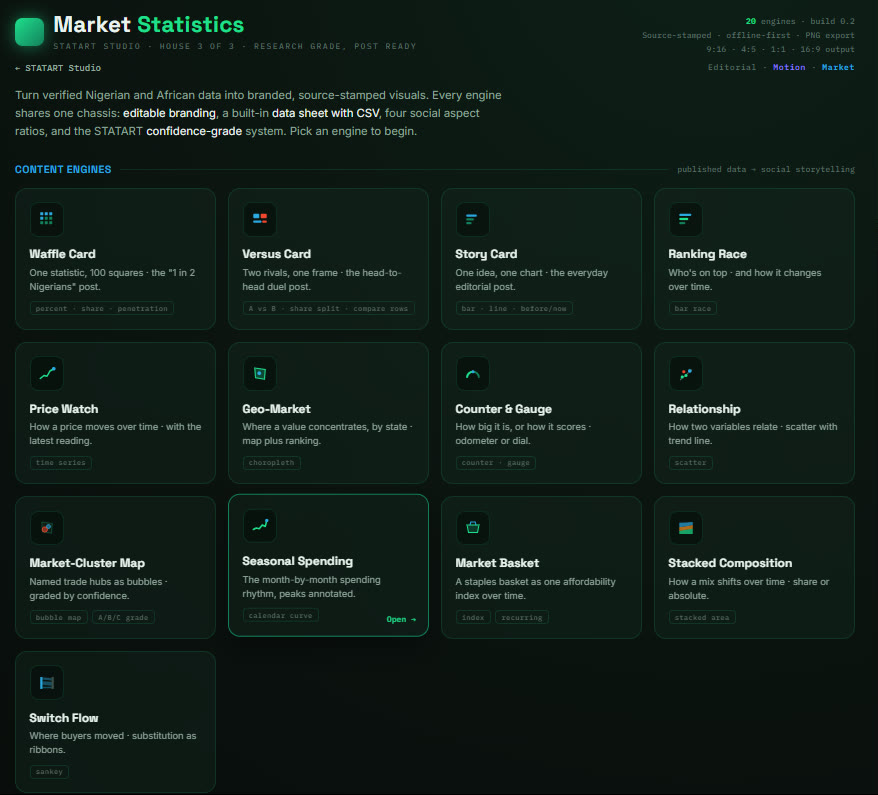This screenshot has height=795, width=878.
Task: Open the Geo-Market title
Action: coord(276,409)
